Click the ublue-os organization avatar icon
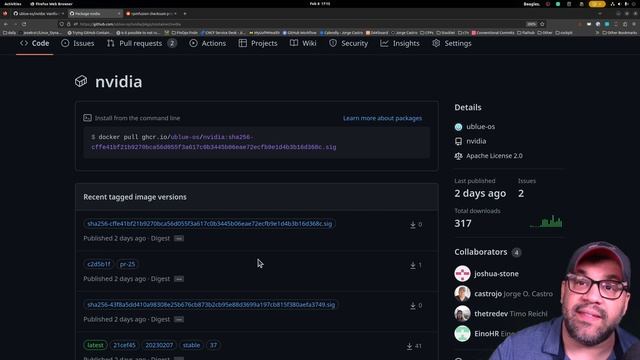This screenshot has height=360, width=640. coord(458,127)
